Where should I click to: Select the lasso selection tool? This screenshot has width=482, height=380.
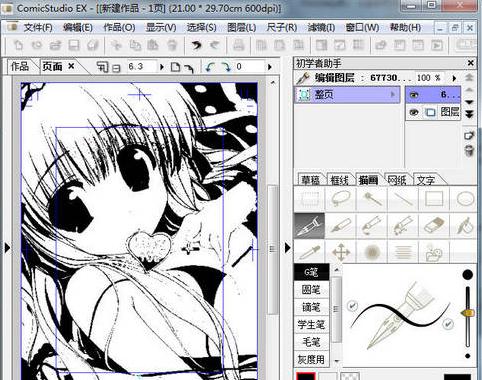coord(341,199)
